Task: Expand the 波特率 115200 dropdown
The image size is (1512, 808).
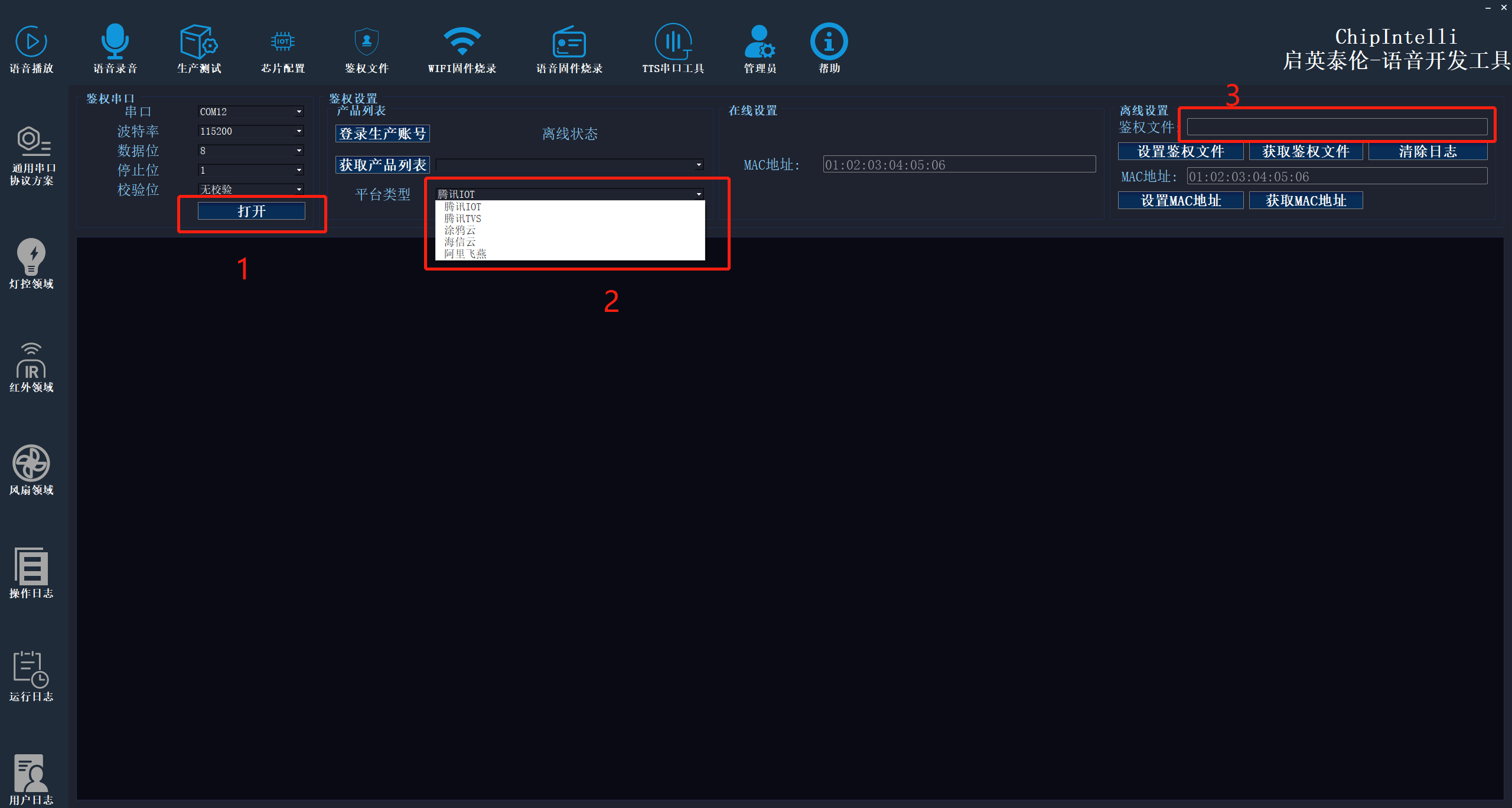Action: (251, 131)
